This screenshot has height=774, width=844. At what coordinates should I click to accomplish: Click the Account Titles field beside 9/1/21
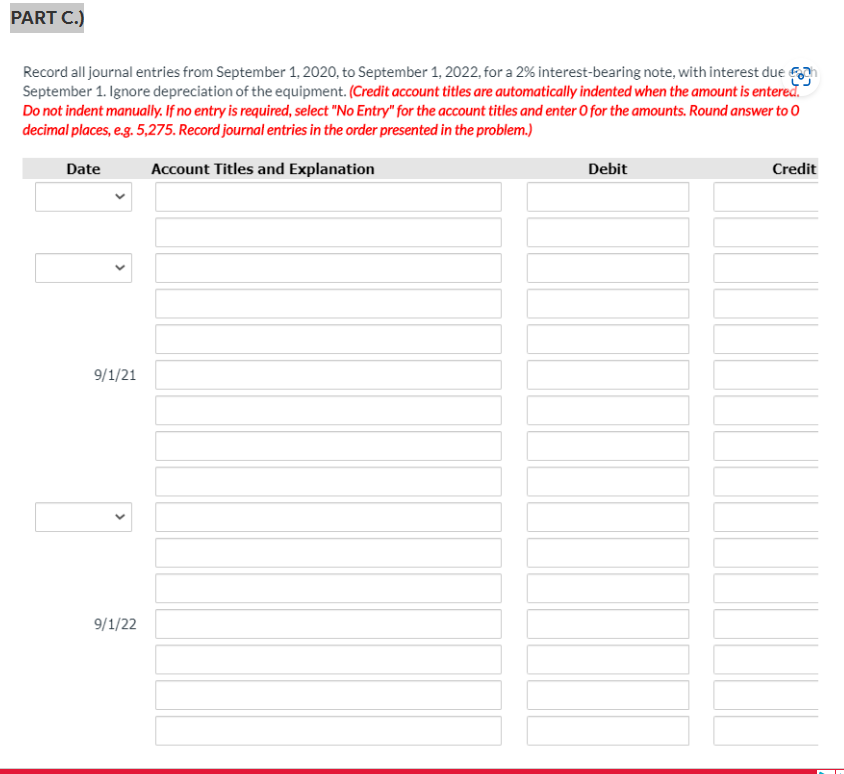pos(328,374)
